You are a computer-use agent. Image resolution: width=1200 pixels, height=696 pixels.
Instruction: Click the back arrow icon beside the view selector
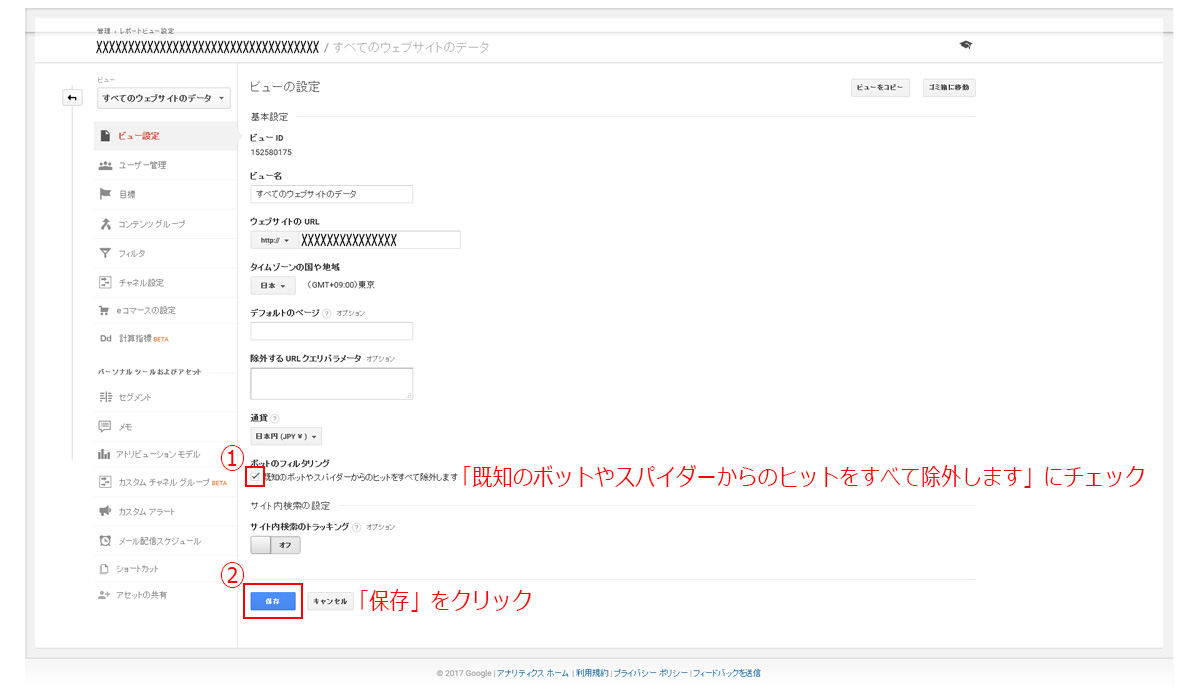(72, 98)
